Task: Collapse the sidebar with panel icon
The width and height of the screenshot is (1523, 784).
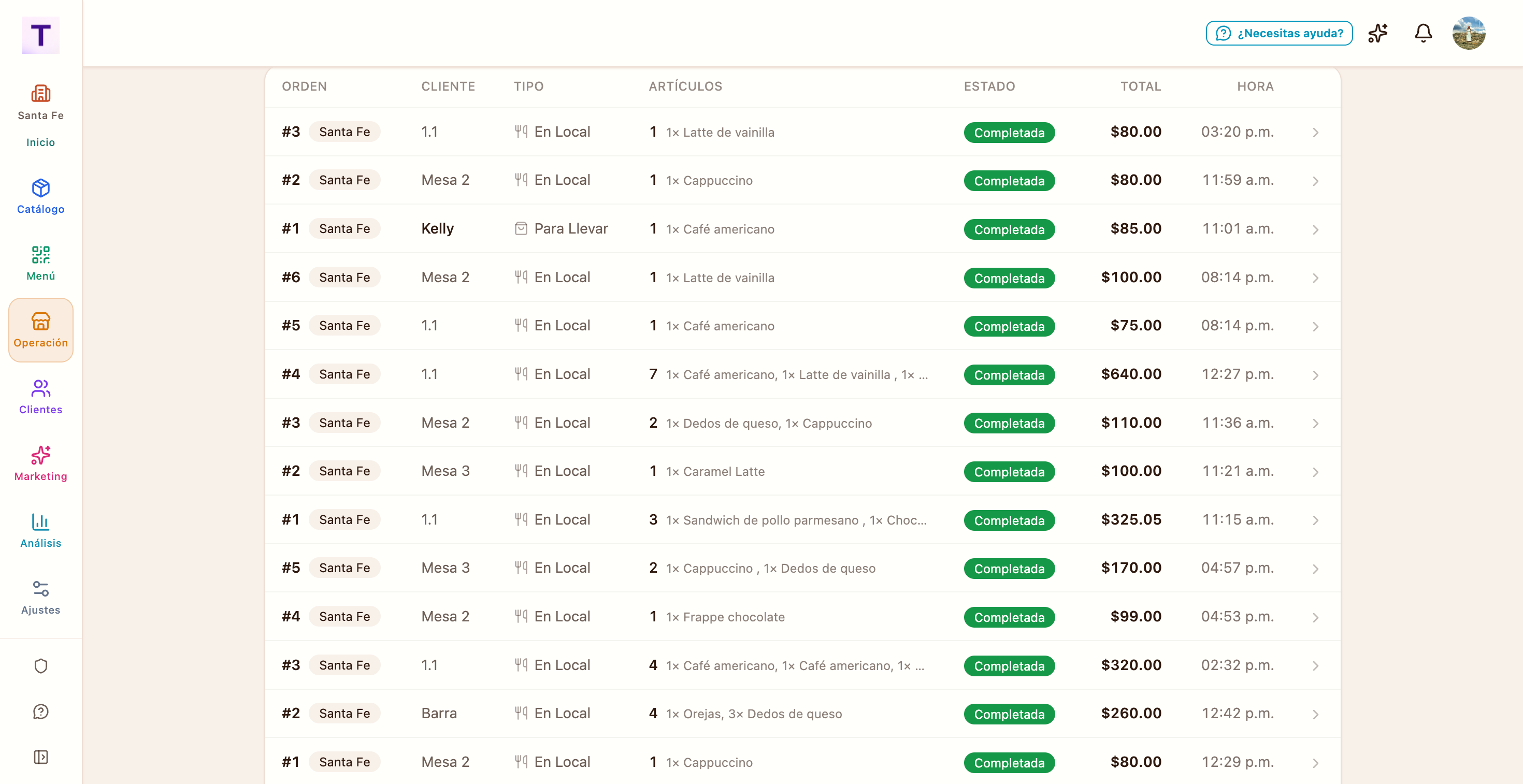Action: point(41,757)
